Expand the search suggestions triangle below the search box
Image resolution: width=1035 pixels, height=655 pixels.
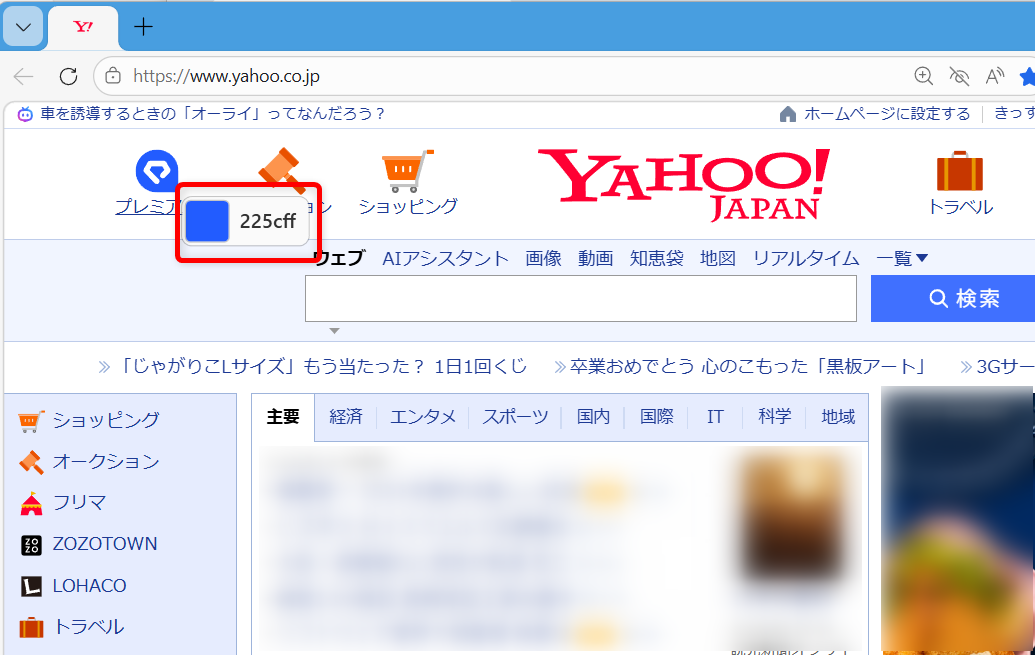334,330
